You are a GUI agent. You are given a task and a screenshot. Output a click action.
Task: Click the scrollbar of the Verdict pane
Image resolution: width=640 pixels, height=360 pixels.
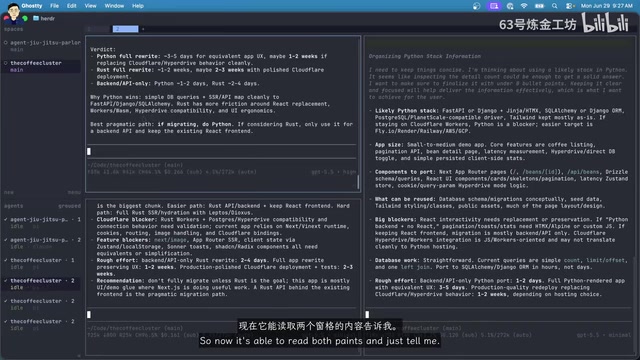pos(358,182)
